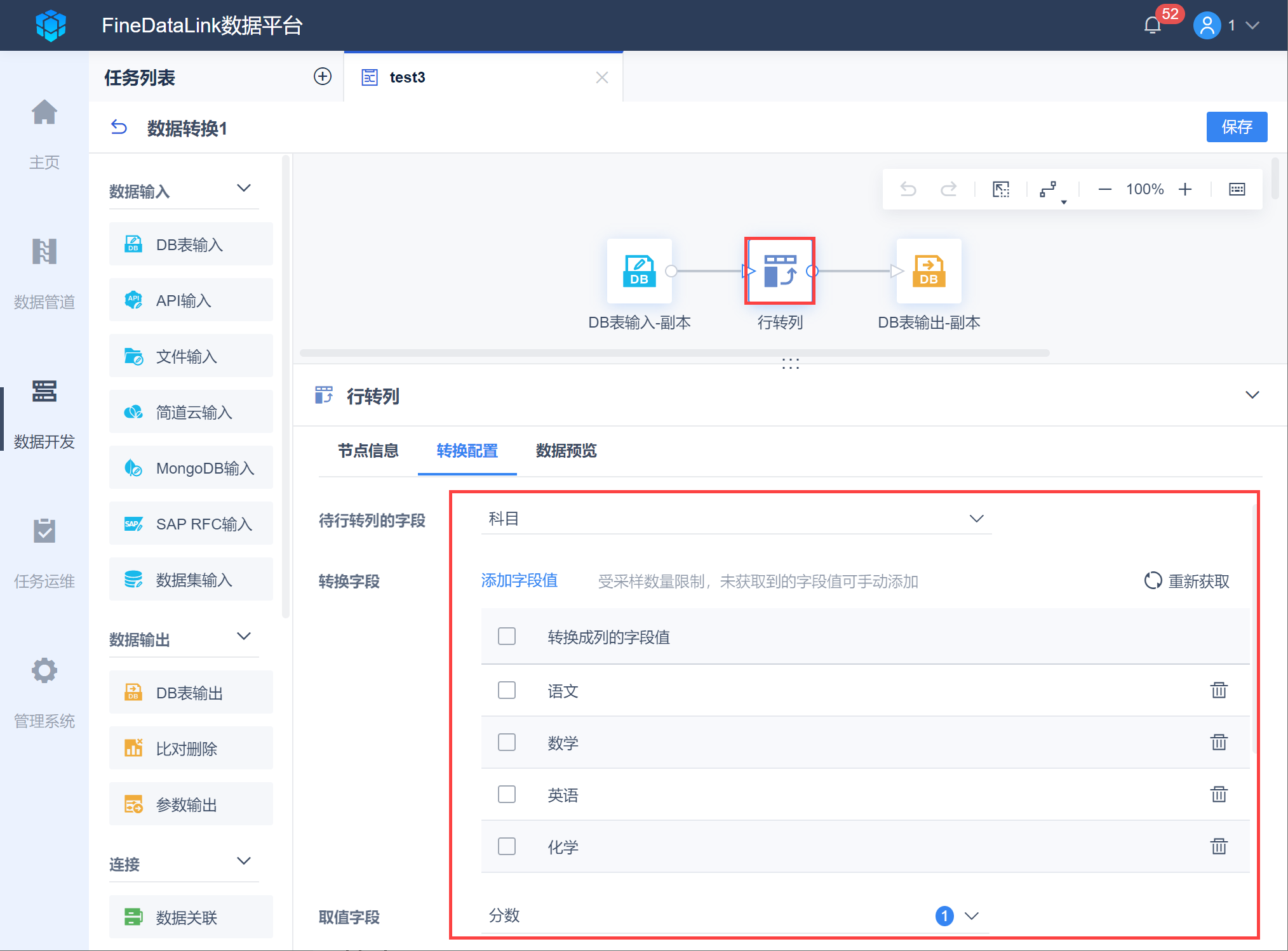Switch to the 数据预览 tab
Image resolution: width=1288 pixels, height=951 pixels.
(566, 451)
